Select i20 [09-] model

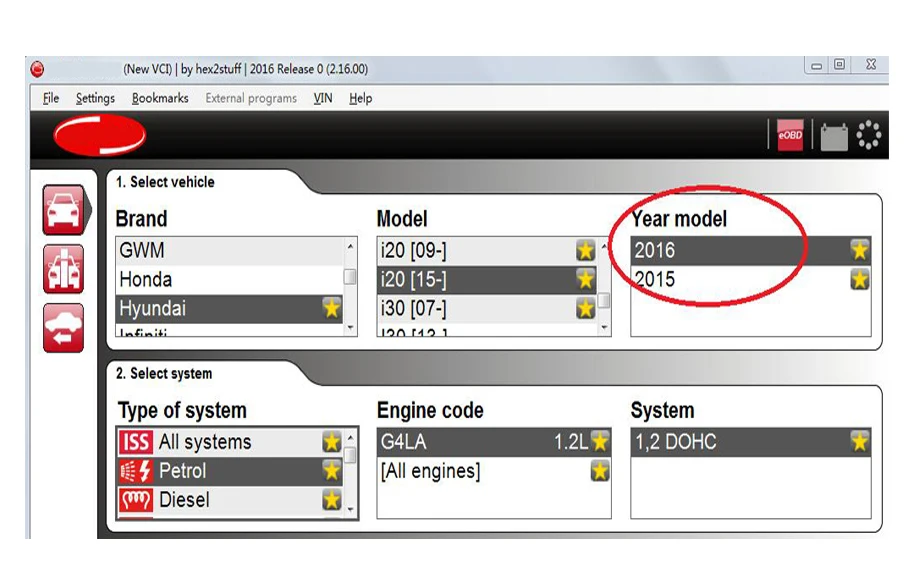pyautogui.click(x=487, y=250)
